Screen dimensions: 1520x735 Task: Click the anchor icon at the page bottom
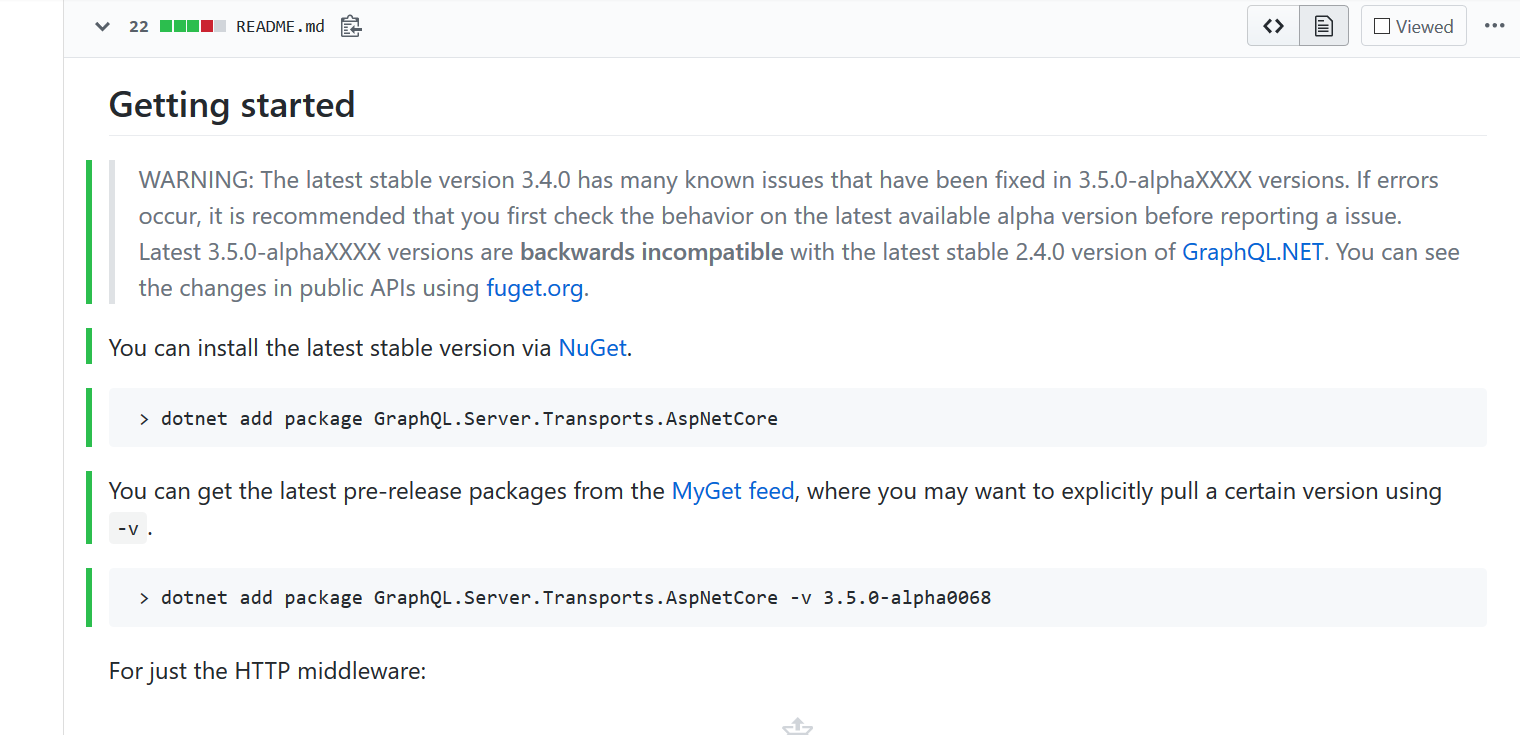(x=797, y=727)
